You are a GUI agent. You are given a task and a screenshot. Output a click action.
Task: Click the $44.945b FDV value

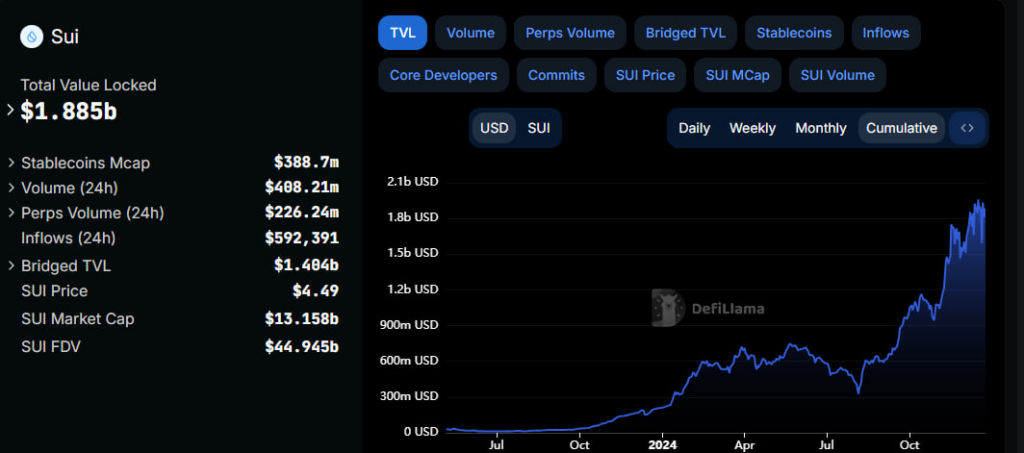pos(302,347)
